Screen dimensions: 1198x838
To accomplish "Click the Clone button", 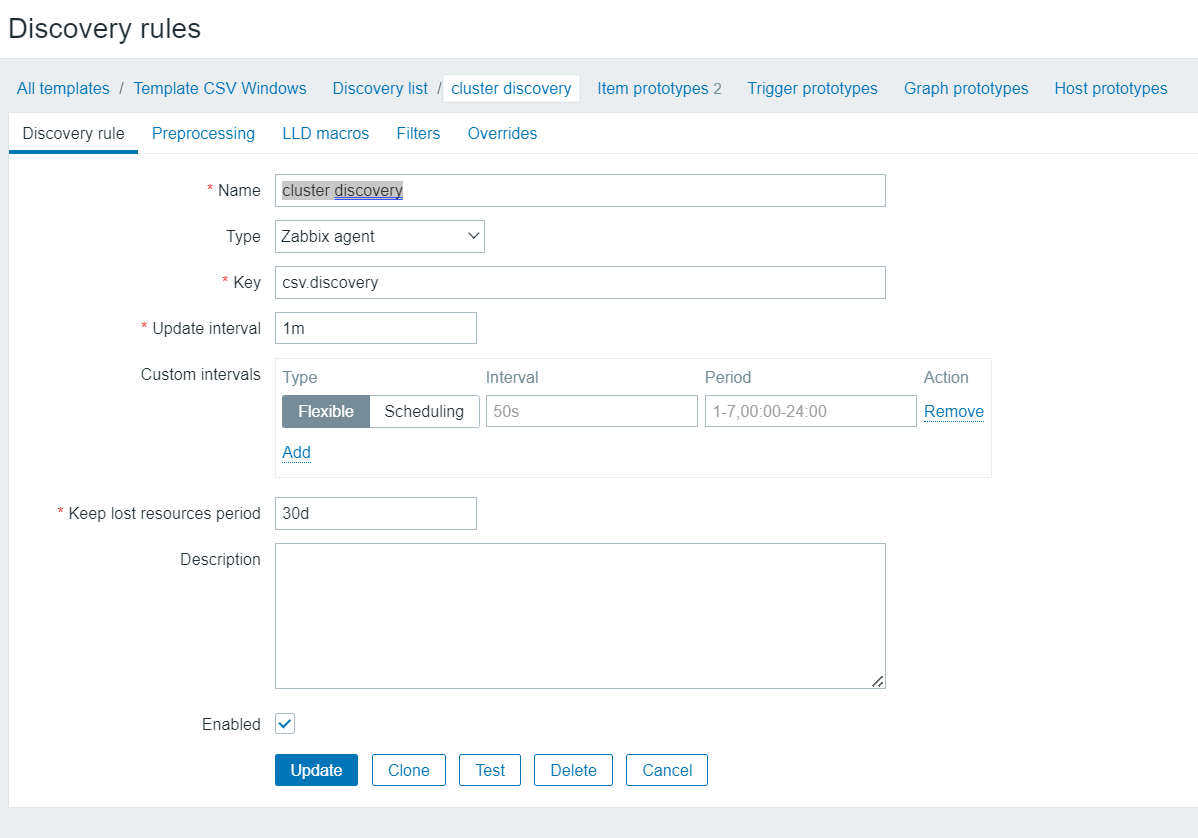I will tap(409, 770).
